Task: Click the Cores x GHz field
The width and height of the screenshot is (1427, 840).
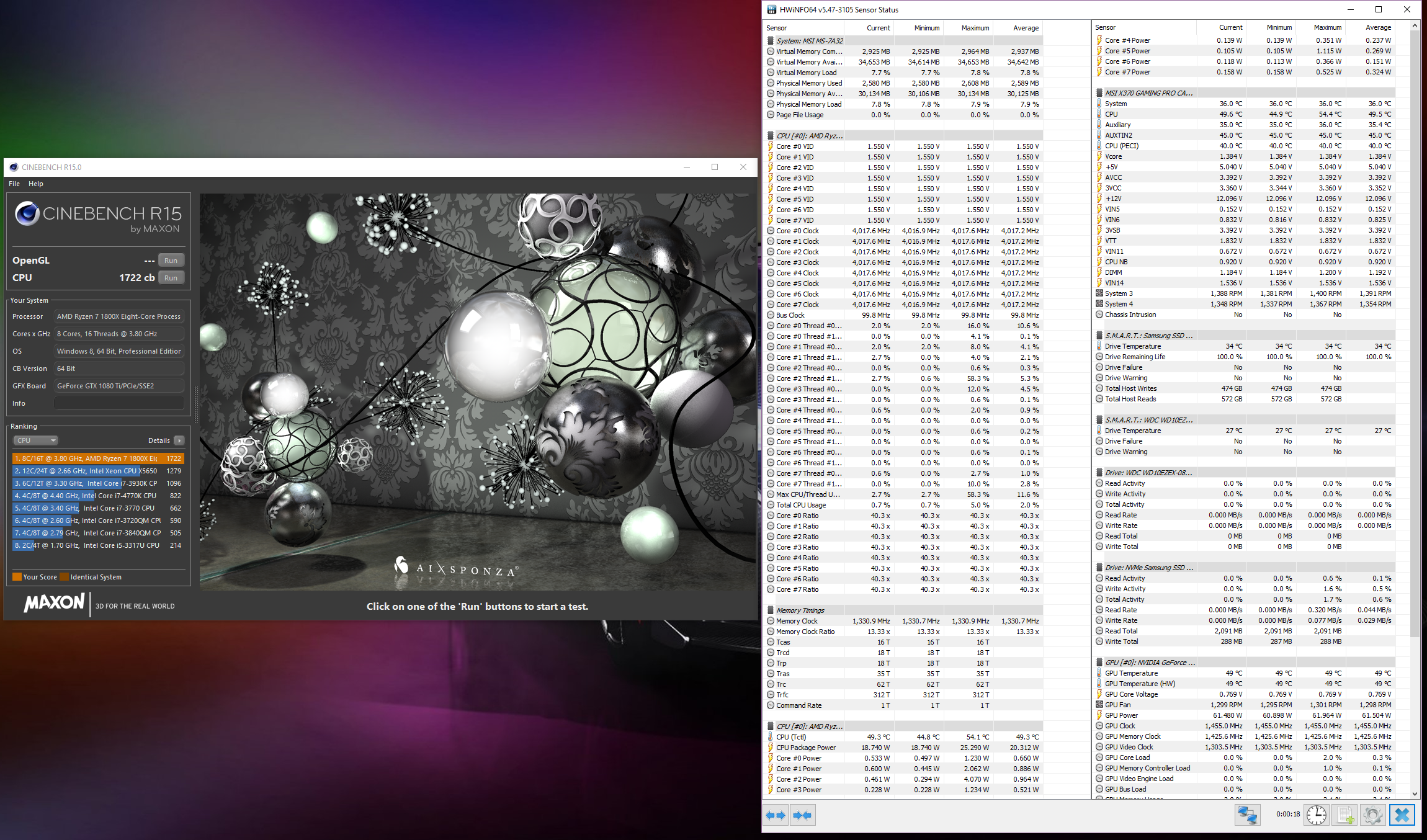Action: click(119, 334)
